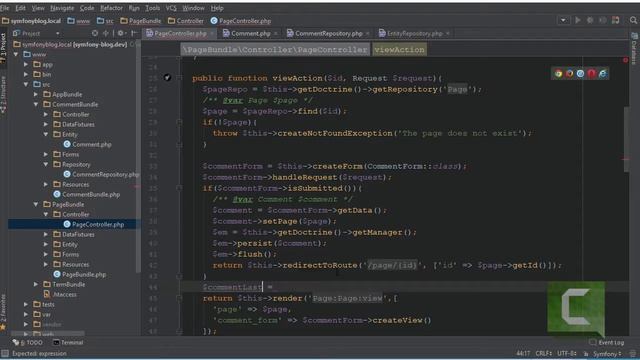This screenshot has width=640, height=360.
Task: Toggle tool window buttons icon in status bar
Action: coord(4,353)
